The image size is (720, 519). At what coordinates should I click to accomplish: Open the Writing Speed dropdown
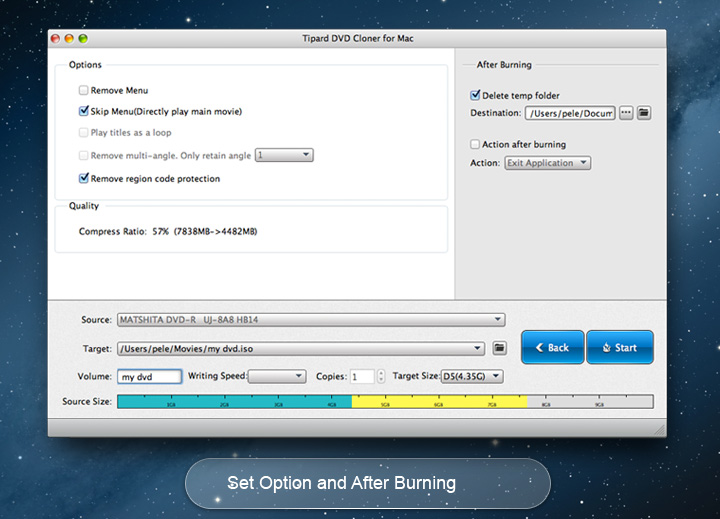[x=277, y=377]
